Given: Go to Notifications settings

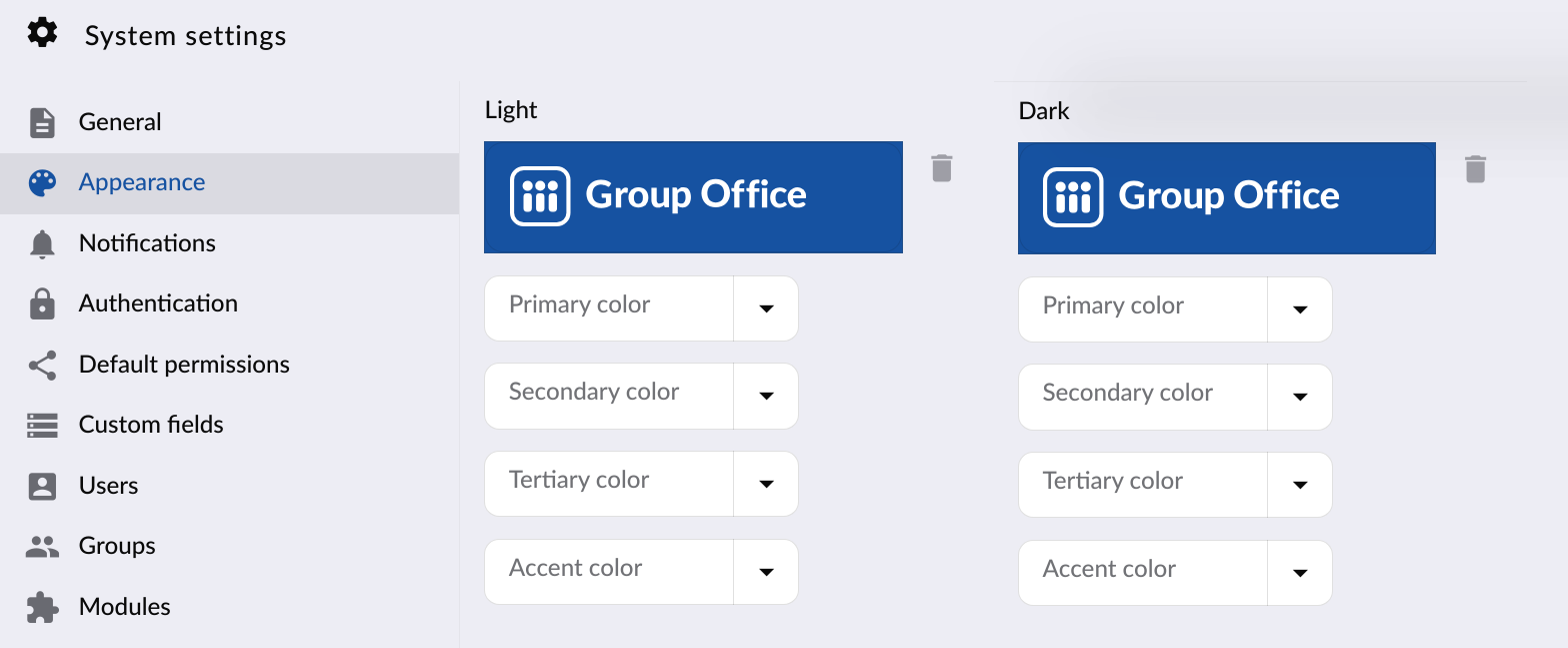Looking at the screenshot, I should click(x=229, y=244).
